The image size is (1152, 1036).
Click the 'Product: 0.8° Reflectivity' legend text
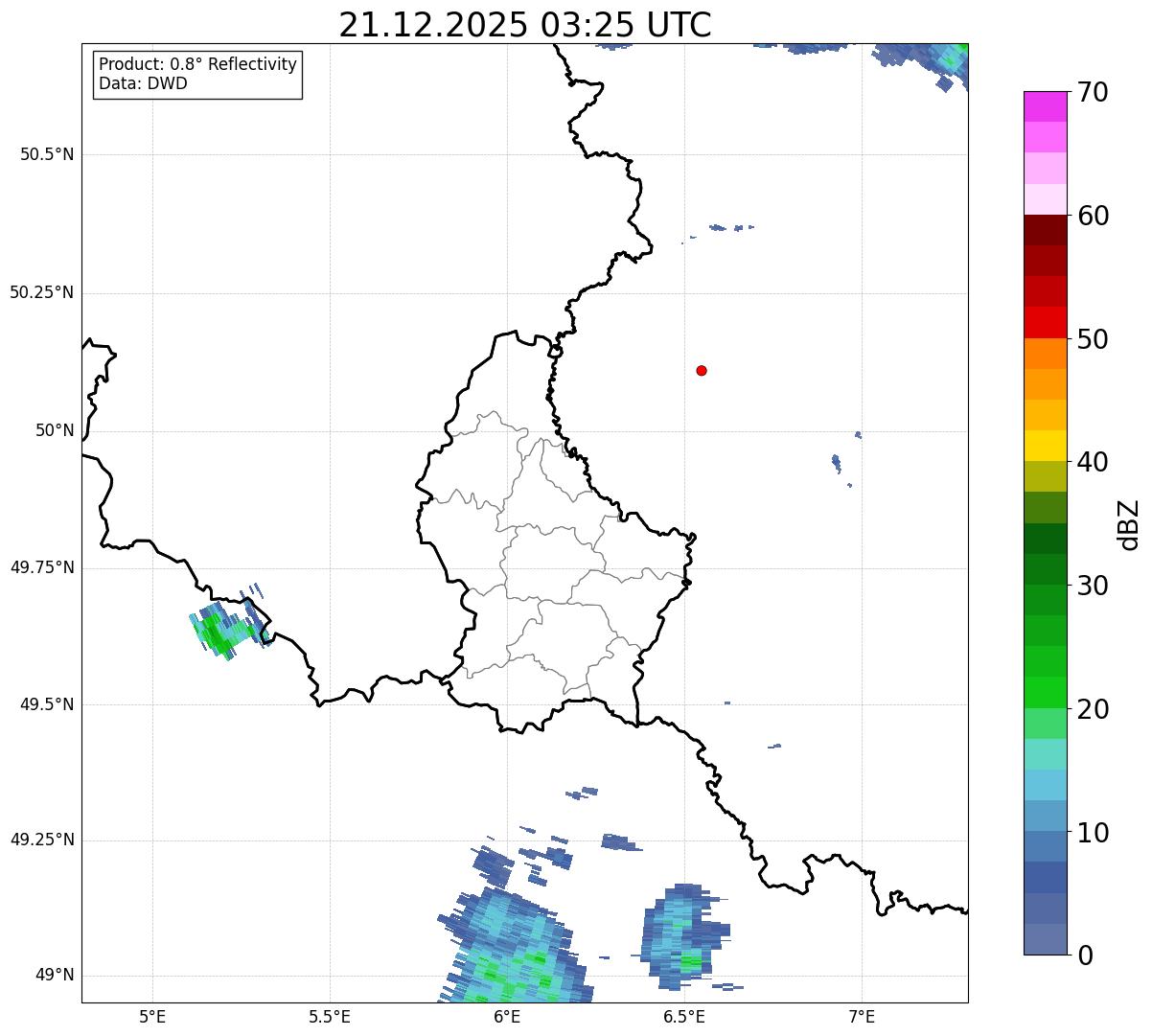198,64
